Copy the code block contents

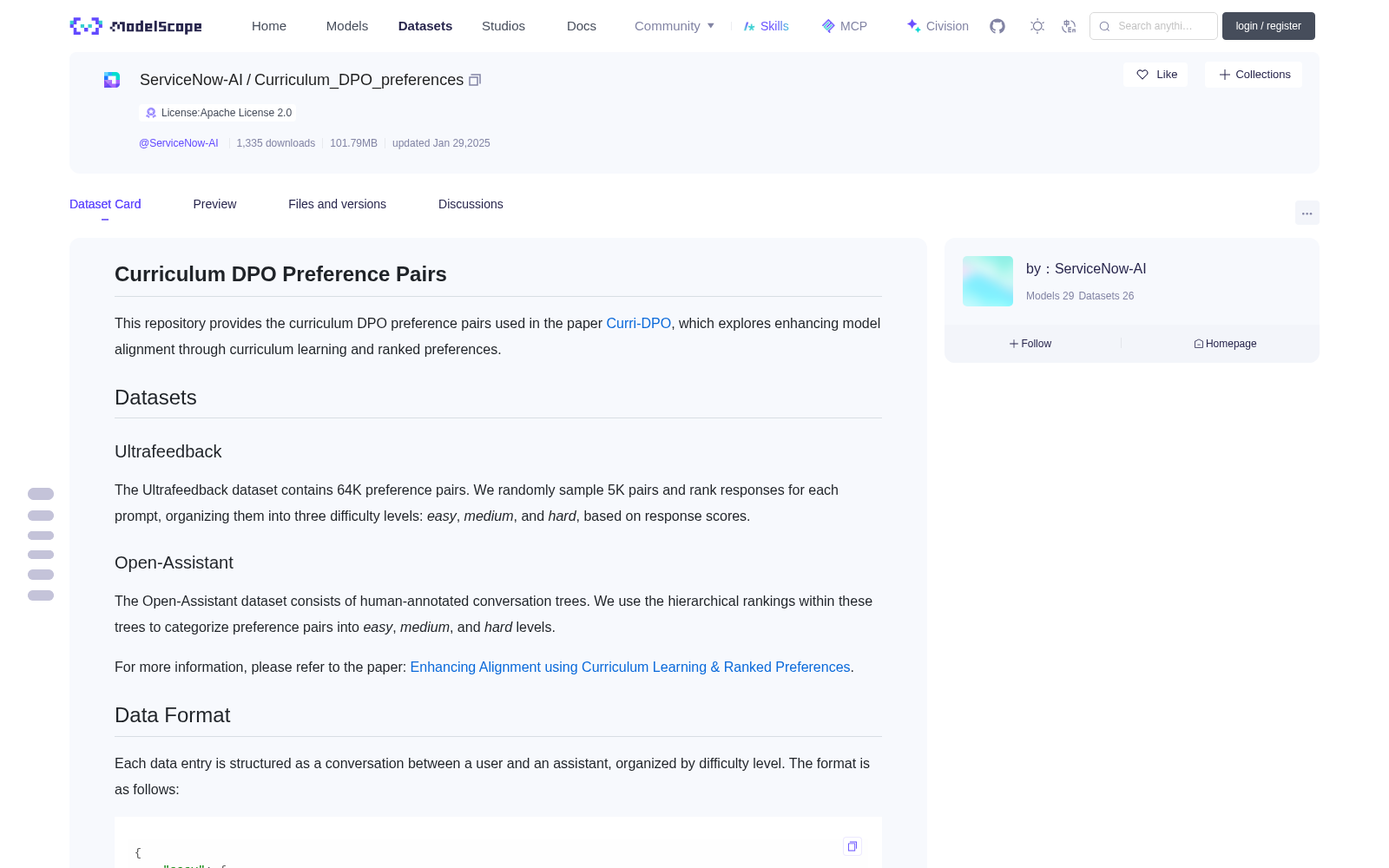[852, 846]
